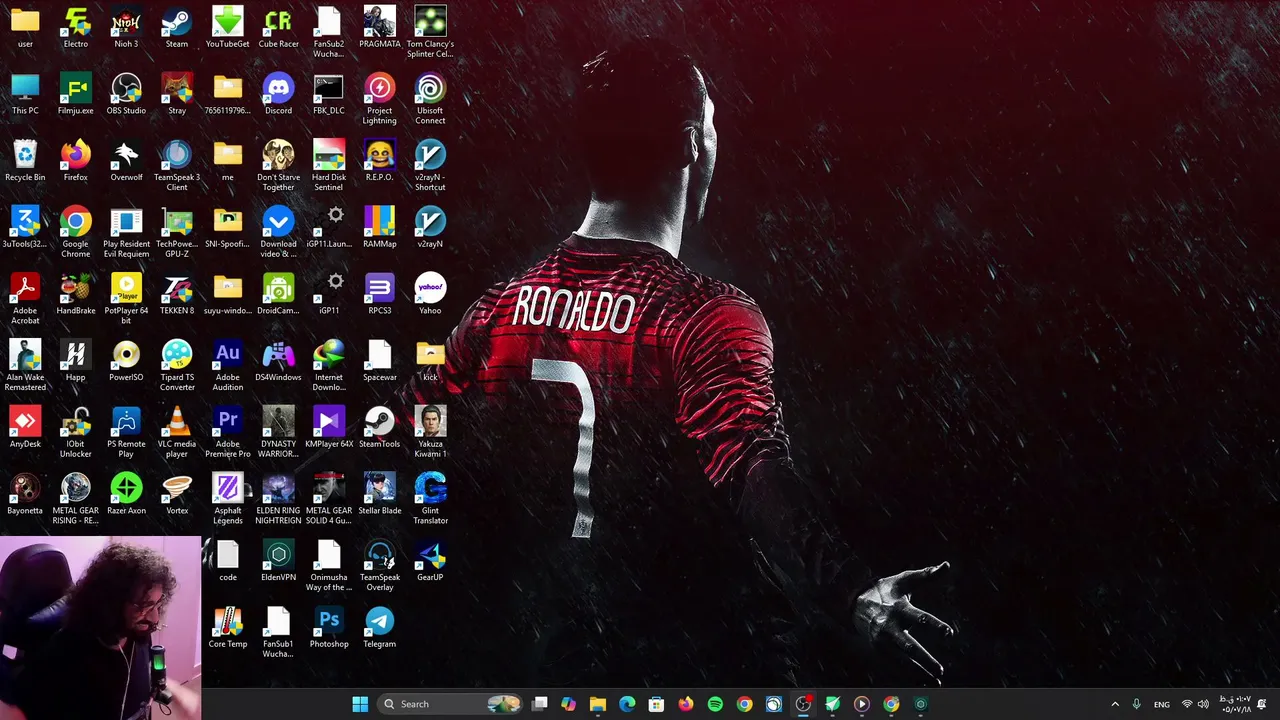The width and height of the screenshot is (1280, 720).
Task: Select the HandBrake desktop icon
Action: (75, 294)
